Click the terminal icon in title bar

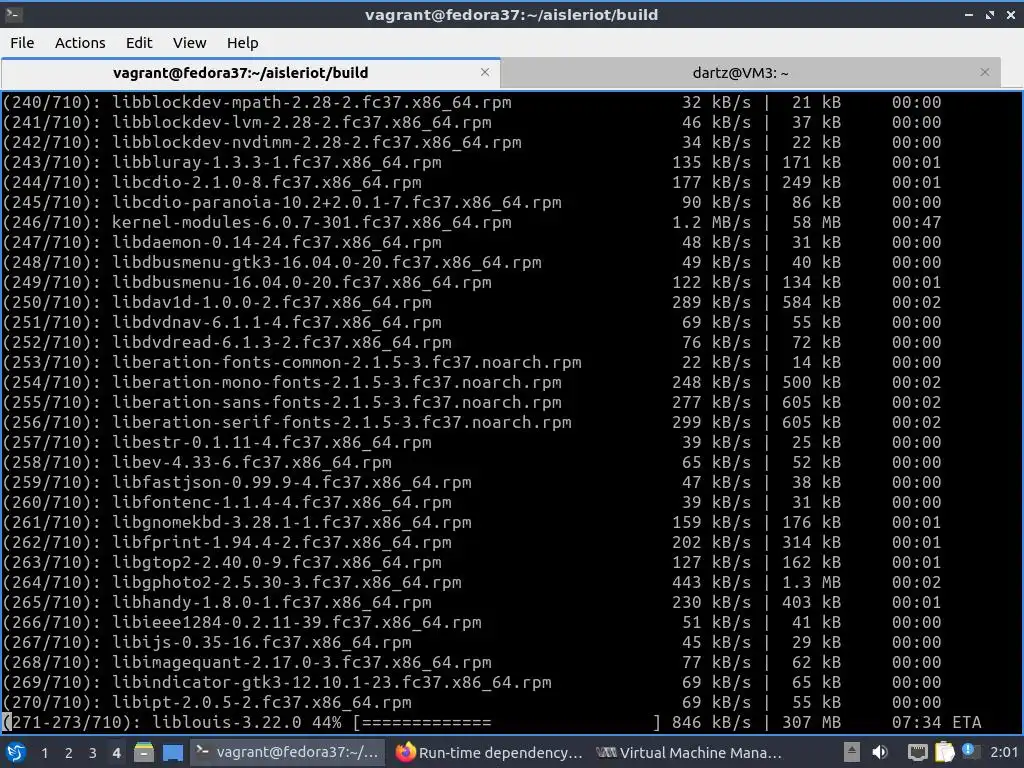[x=14, y=14]
